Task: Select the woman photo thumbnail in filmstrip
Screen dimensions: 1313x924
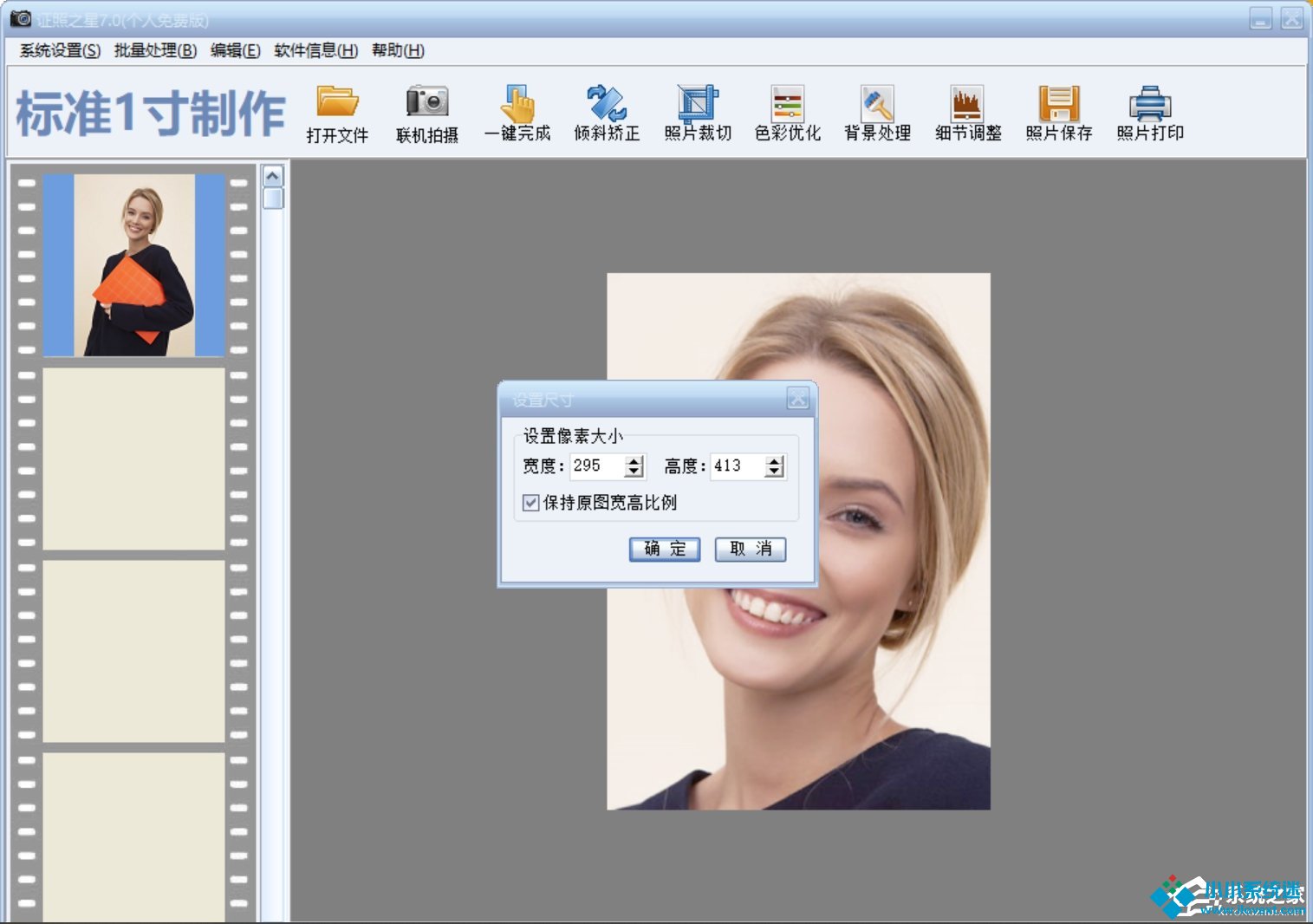Action: point(134,265)
